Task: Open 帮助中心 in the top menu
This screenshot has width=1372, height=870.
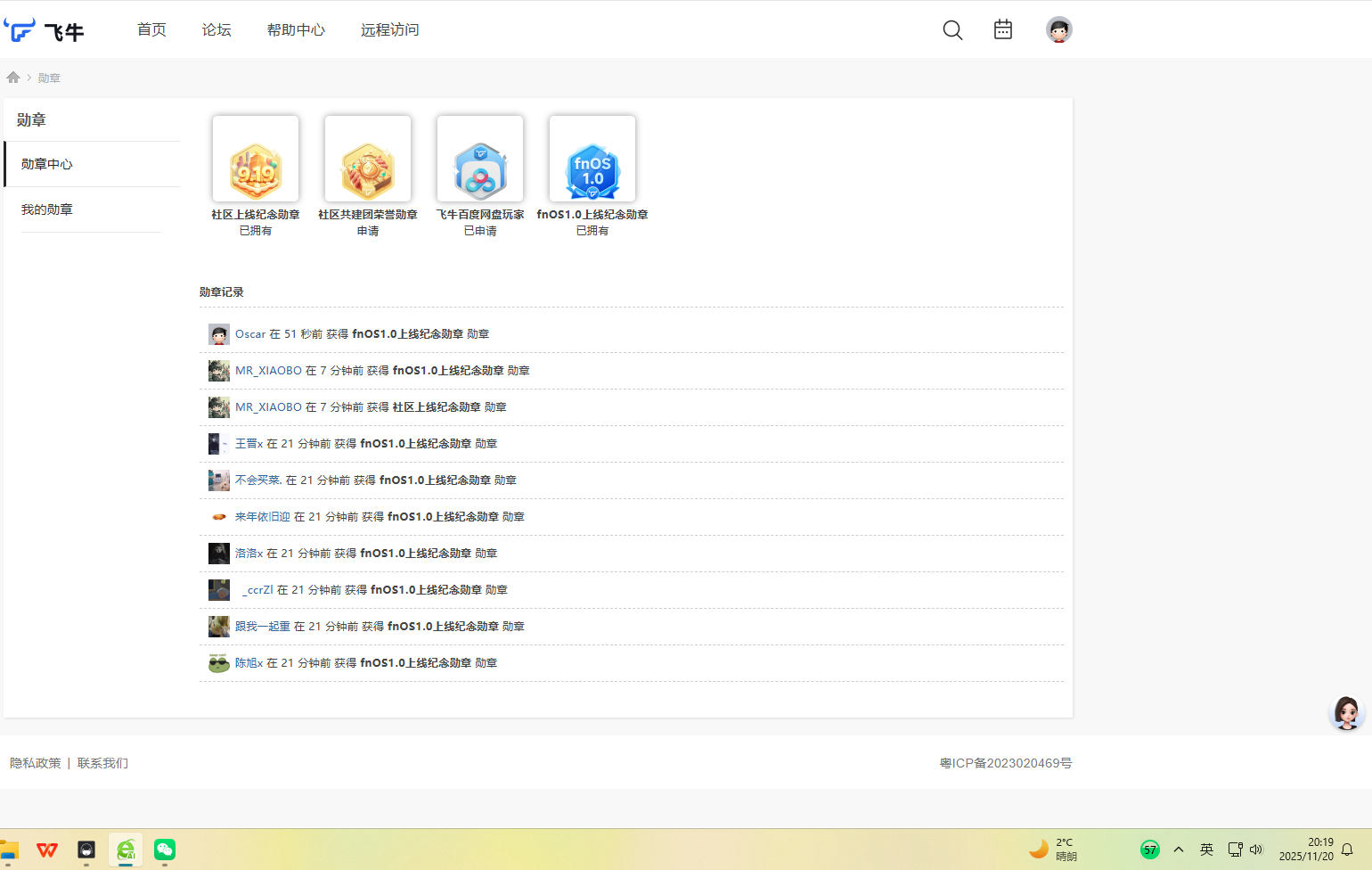Action: coord(296,30)
